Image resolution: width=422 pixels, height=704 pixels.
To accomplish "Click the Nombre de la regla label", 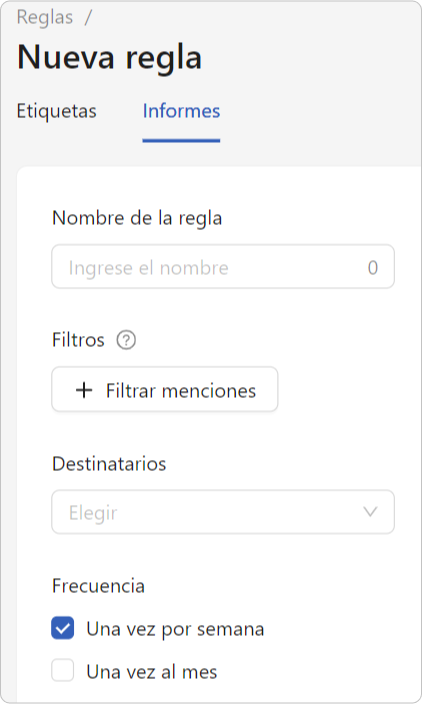I will pos(137,219).
